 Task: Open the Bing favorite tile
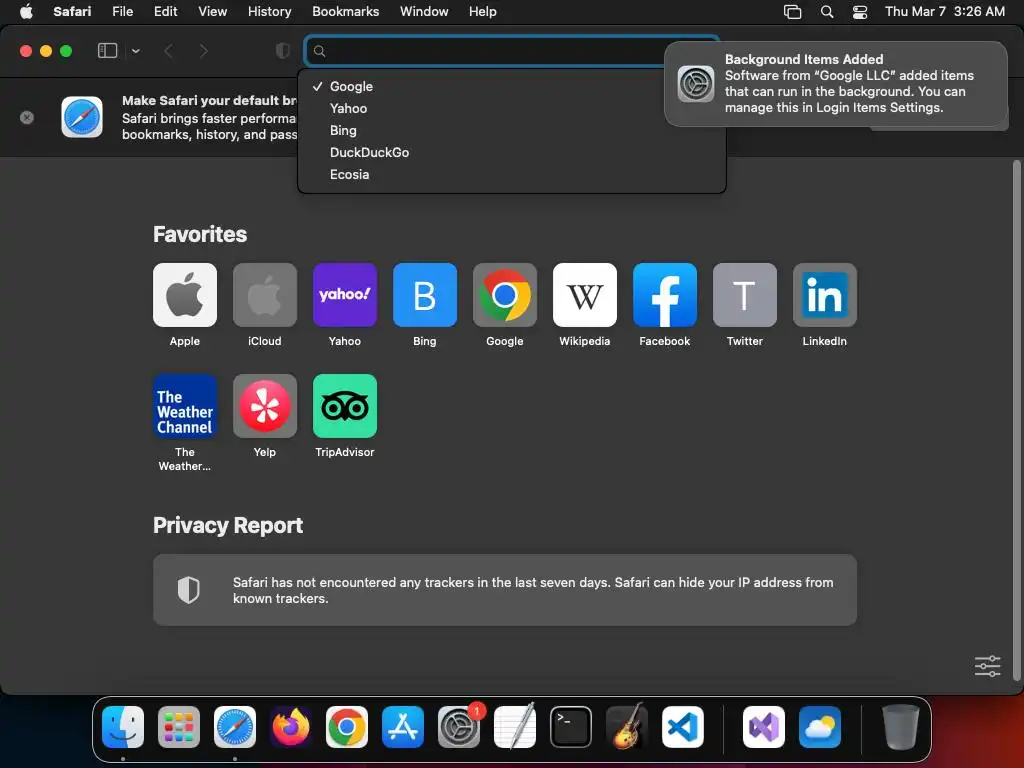click(x=424, y=295)
